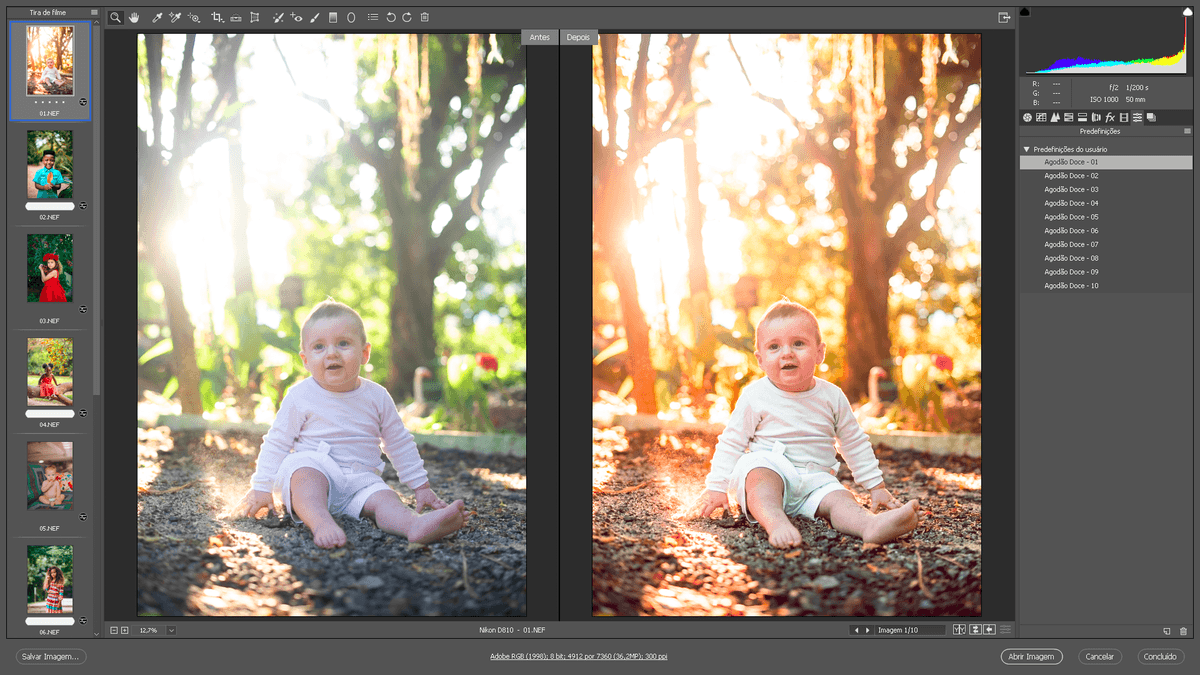Create a new preset icon
The height and width of the screenshot is (675, 1200).
[1167, 631]
